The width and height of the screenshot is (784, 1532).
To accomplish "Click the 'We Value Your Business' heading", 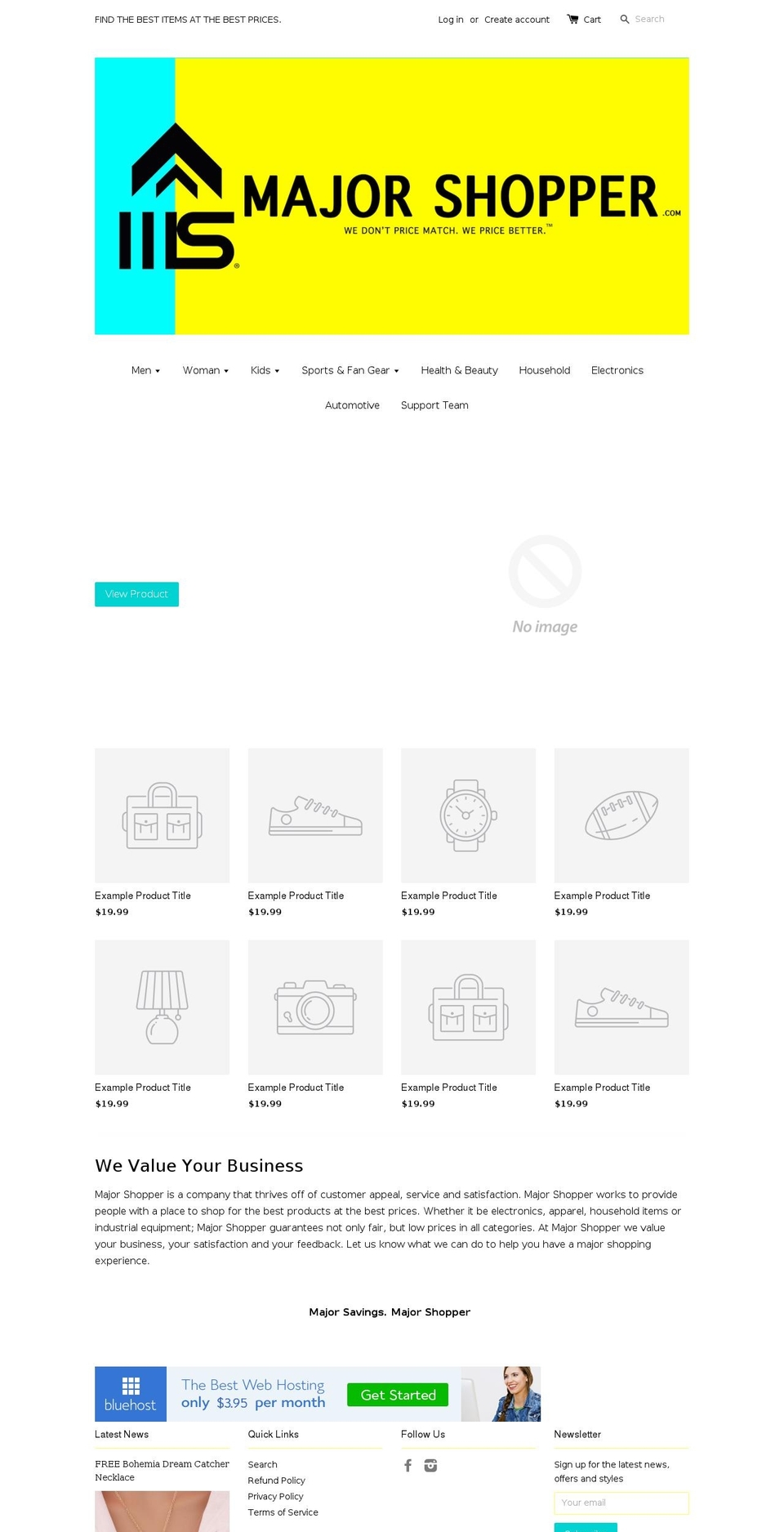I will pos(199,1166).
